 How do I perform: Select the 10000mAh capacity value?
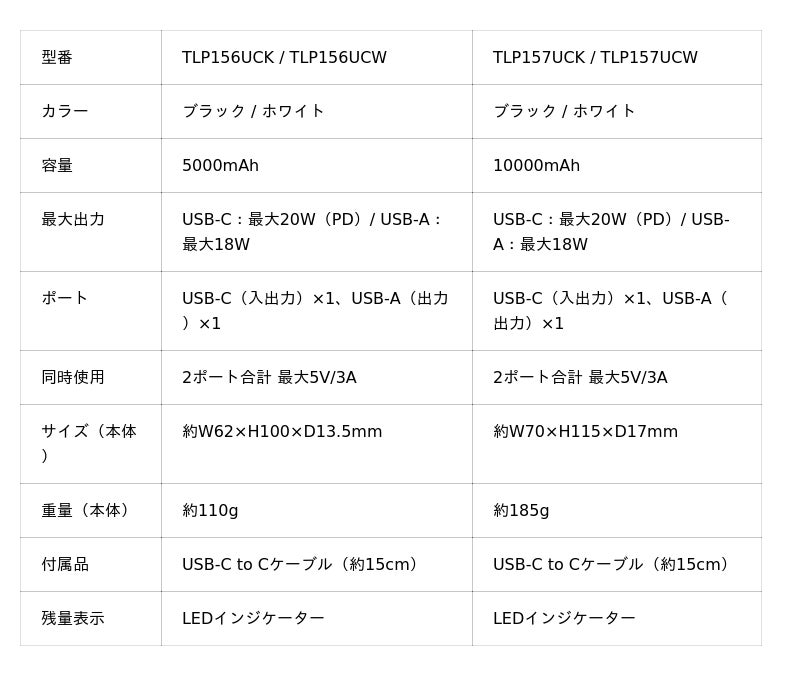tap(536, 166)
